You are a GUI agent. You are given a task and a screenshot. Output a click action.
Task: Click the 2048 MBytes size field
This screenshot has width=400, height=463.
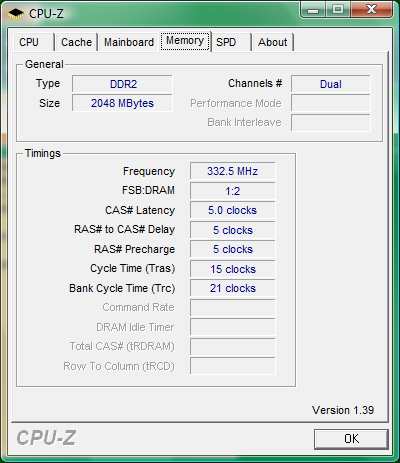tap(122, 103)
